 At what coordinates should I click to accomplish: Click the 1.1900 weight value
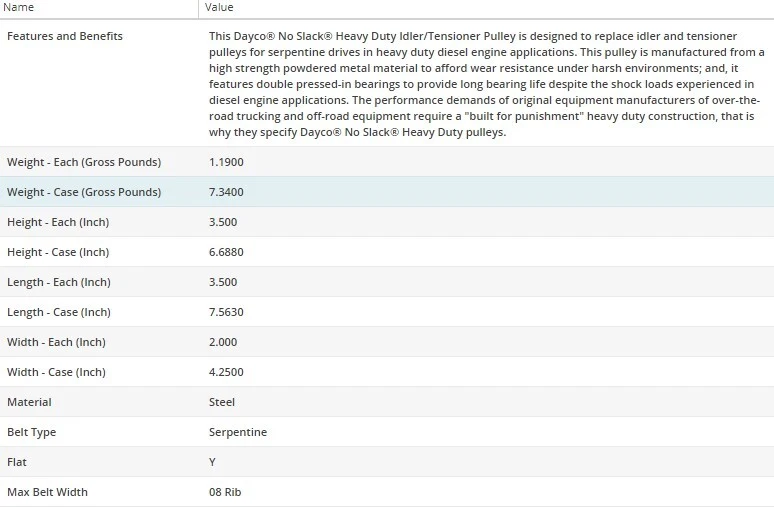(x=226, y=162)
